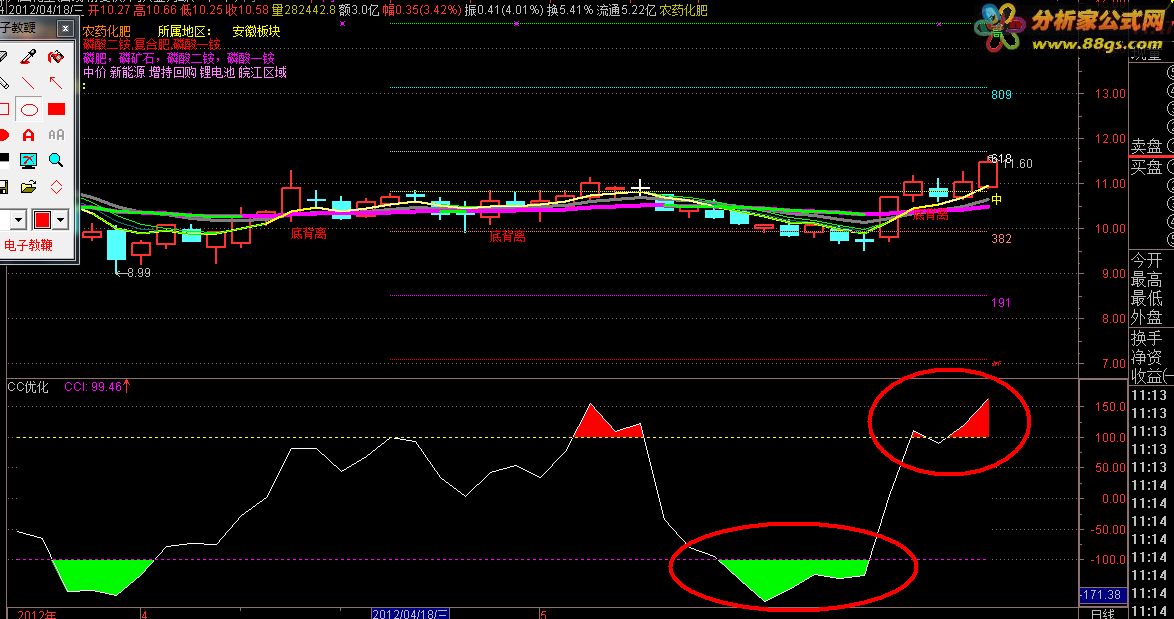
Task: Click the 191 Fibonacci level label
Action: pos(1001,302)
